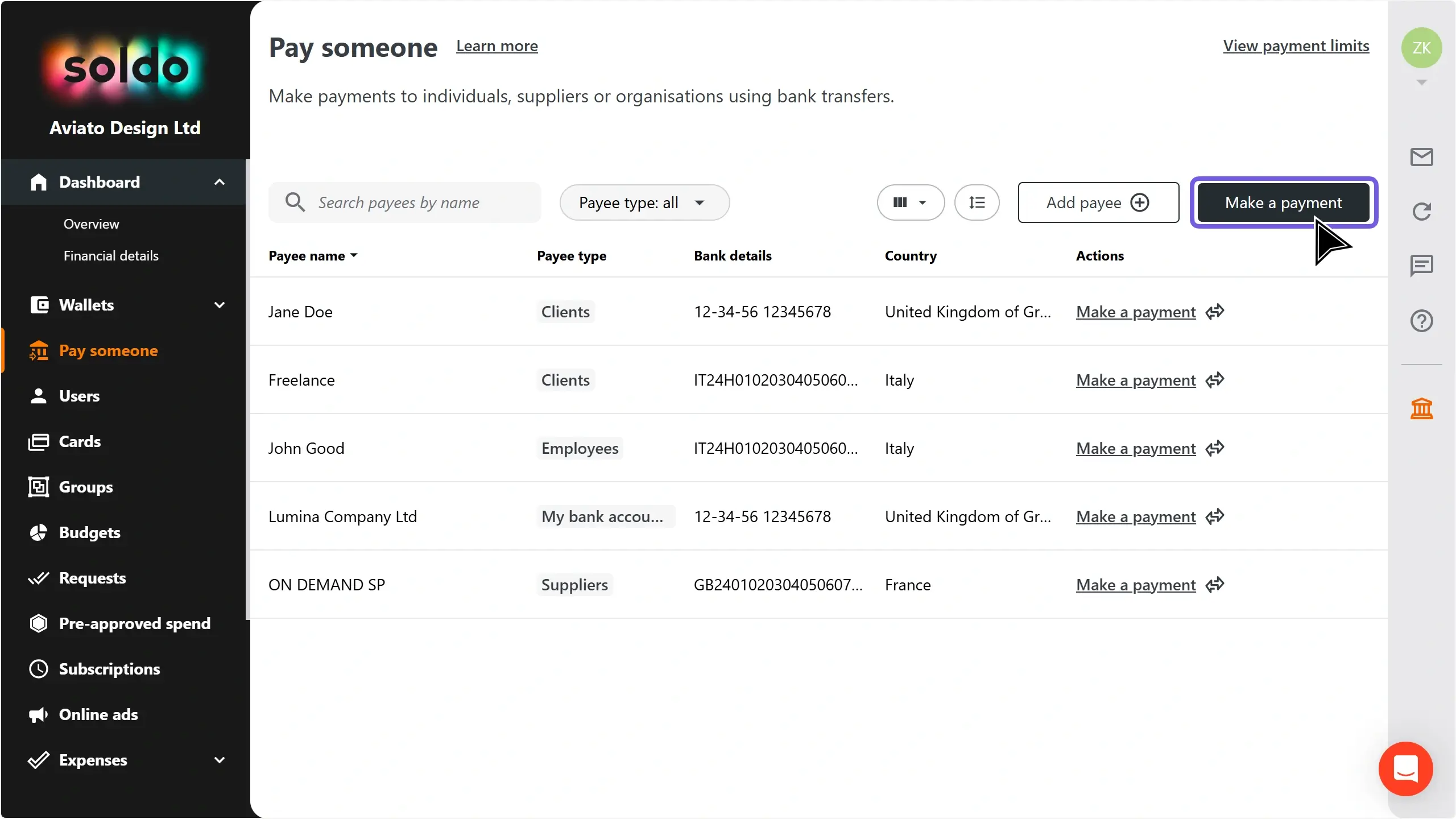Screen dimensions: 1456x819
Task: Click the Groups icon in sidebar
Action: point(39,487)
